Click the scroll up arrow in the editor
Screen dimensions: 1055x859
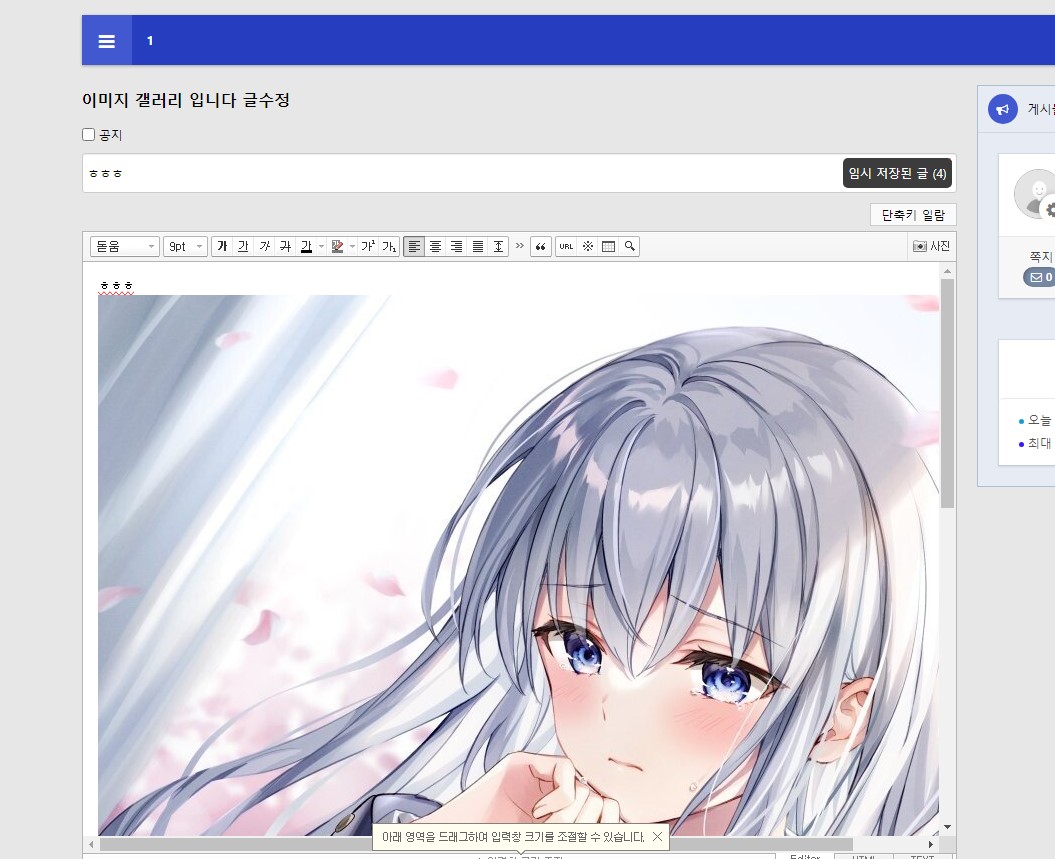point(947,271)
